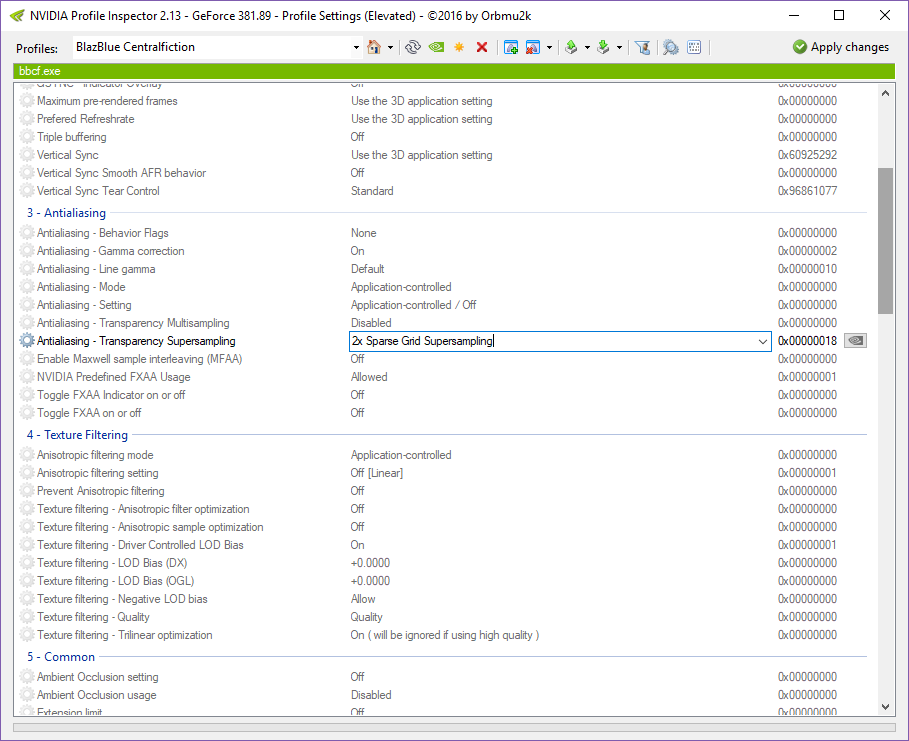The width and height of the screenshot is (909, 741).
Task: Select Antialiasing - Line gamma setting
Action: click(x=443, y=269)
